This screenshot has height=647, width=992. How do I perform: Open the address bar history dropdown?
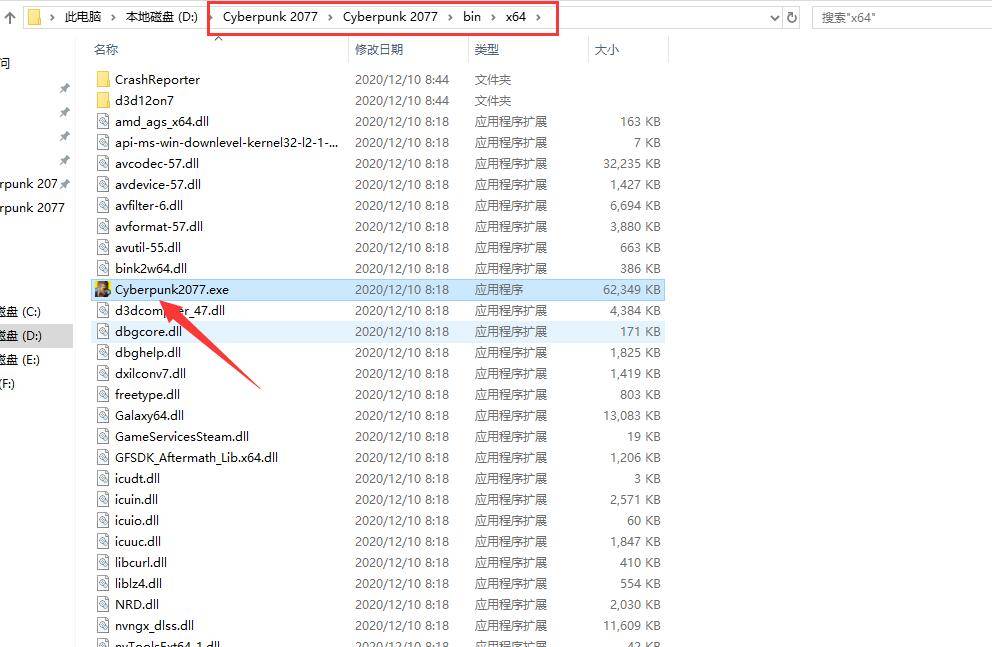point(775,18)
